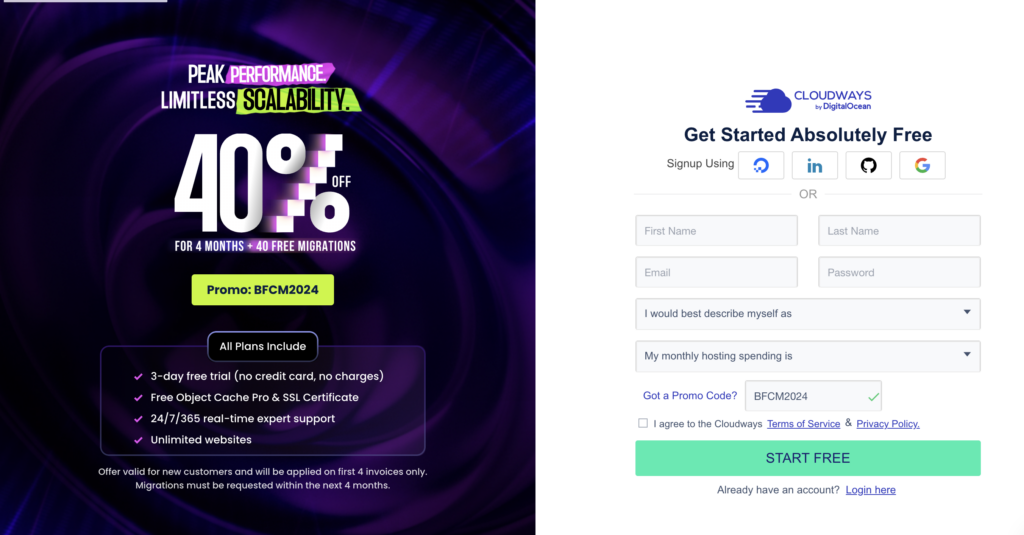Select the Email input field
This screenshot has height=535, width=1024.
pos(716,272)
